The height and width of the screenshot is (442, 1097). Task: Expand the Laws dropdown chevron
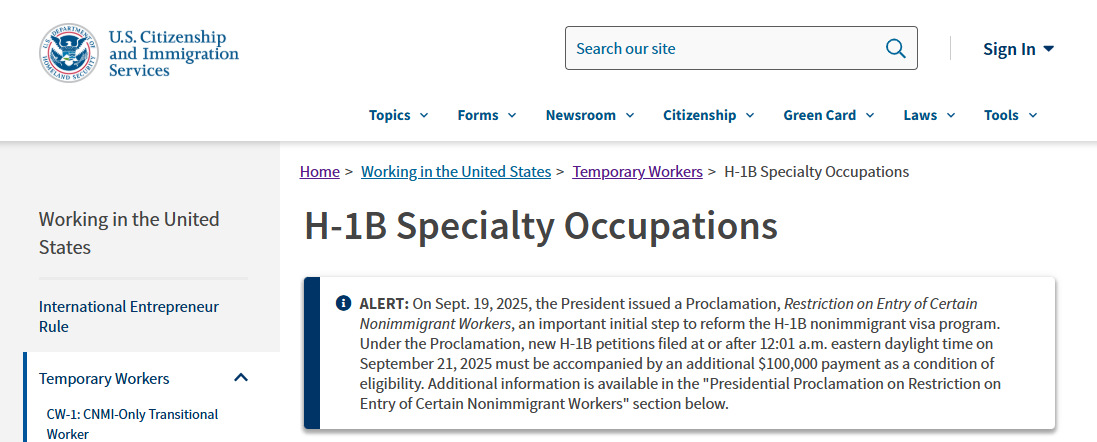point(950,116)
